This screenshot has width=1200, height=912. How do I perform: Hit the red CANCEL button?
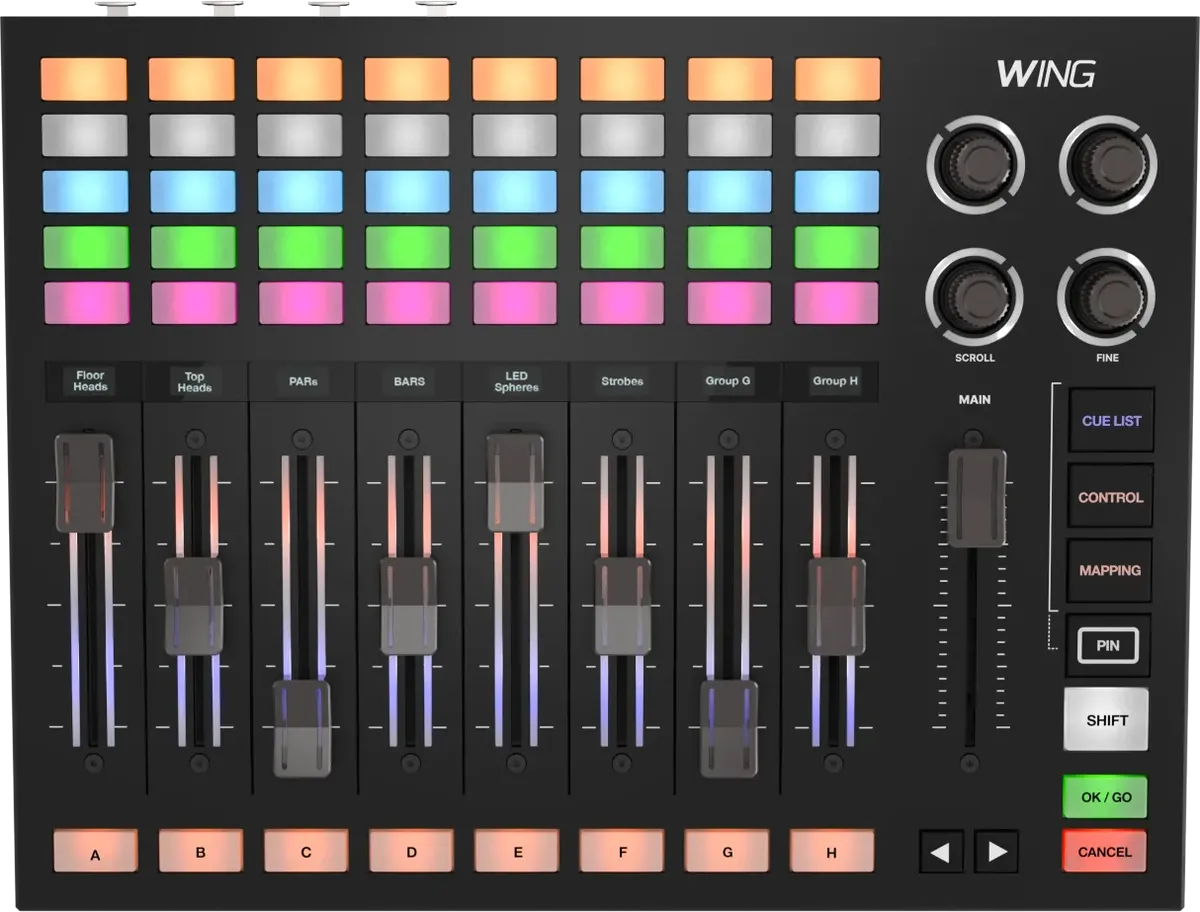[1105, 852]
